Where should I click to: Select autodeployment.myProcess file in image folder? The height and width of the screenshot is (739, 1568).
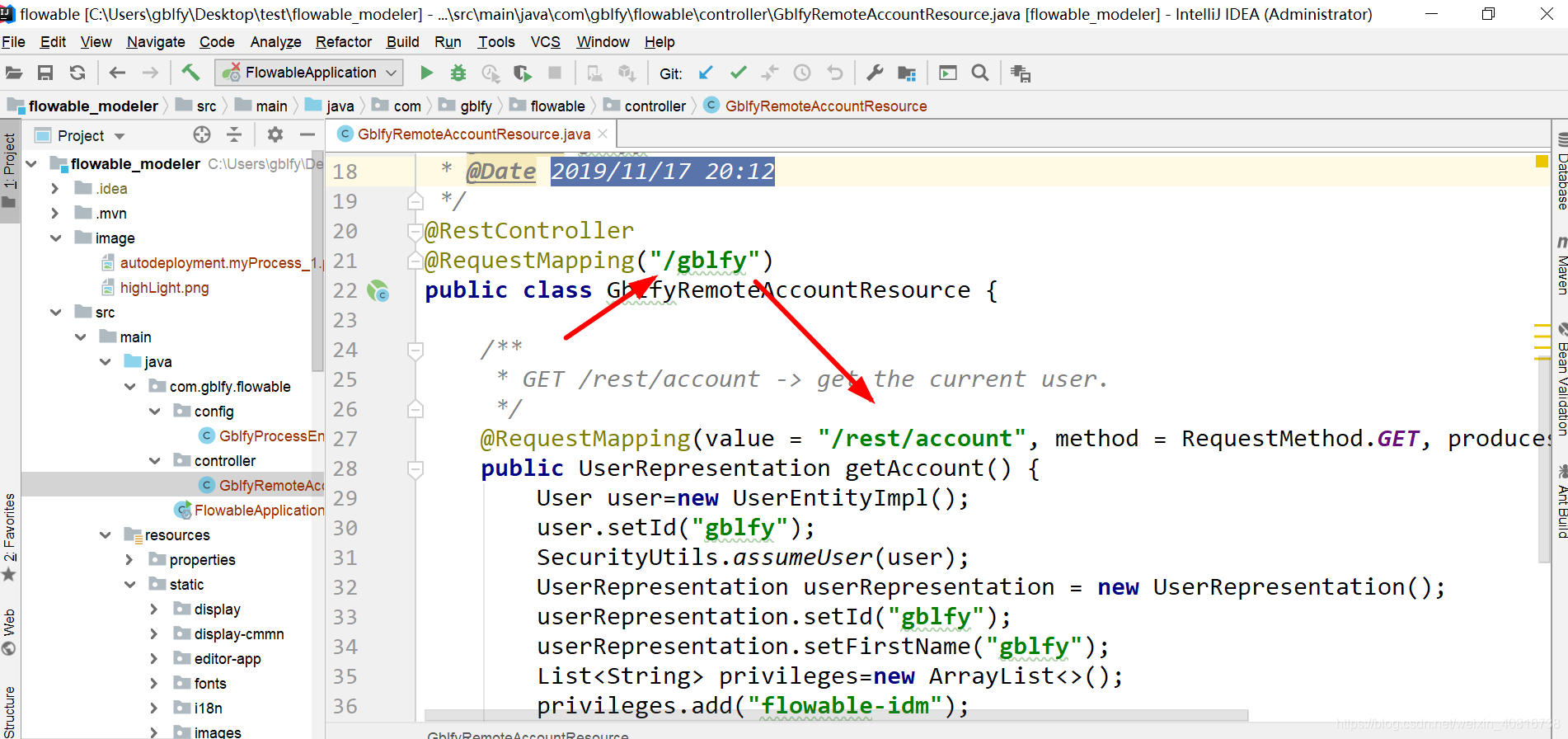tap(212, 263)
